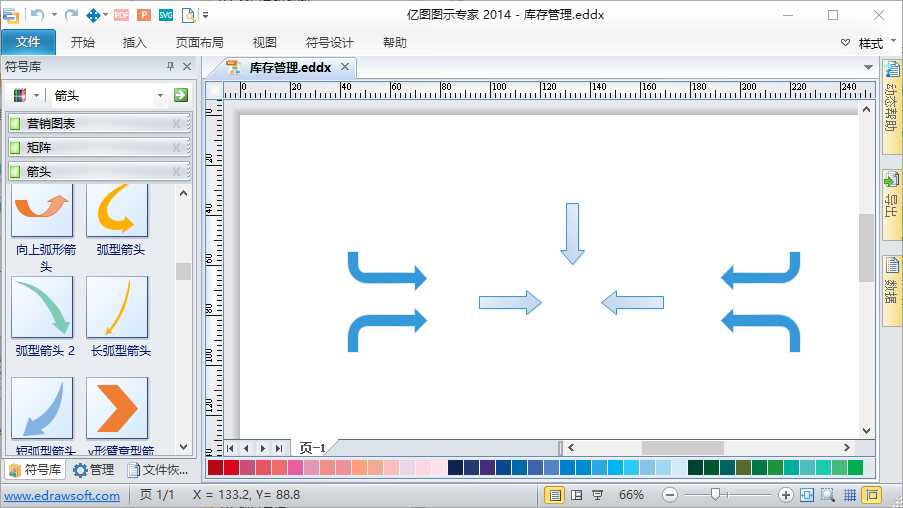Screen dimensions: 903x508
Task: Select the blue short arc arrow symbol
Action: [x=42, y=408]
